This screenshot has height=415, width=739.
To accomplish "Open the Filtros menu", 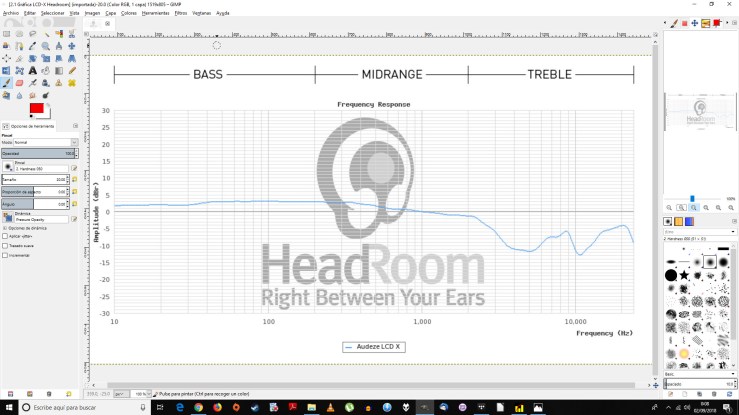I will click(180, 13).
